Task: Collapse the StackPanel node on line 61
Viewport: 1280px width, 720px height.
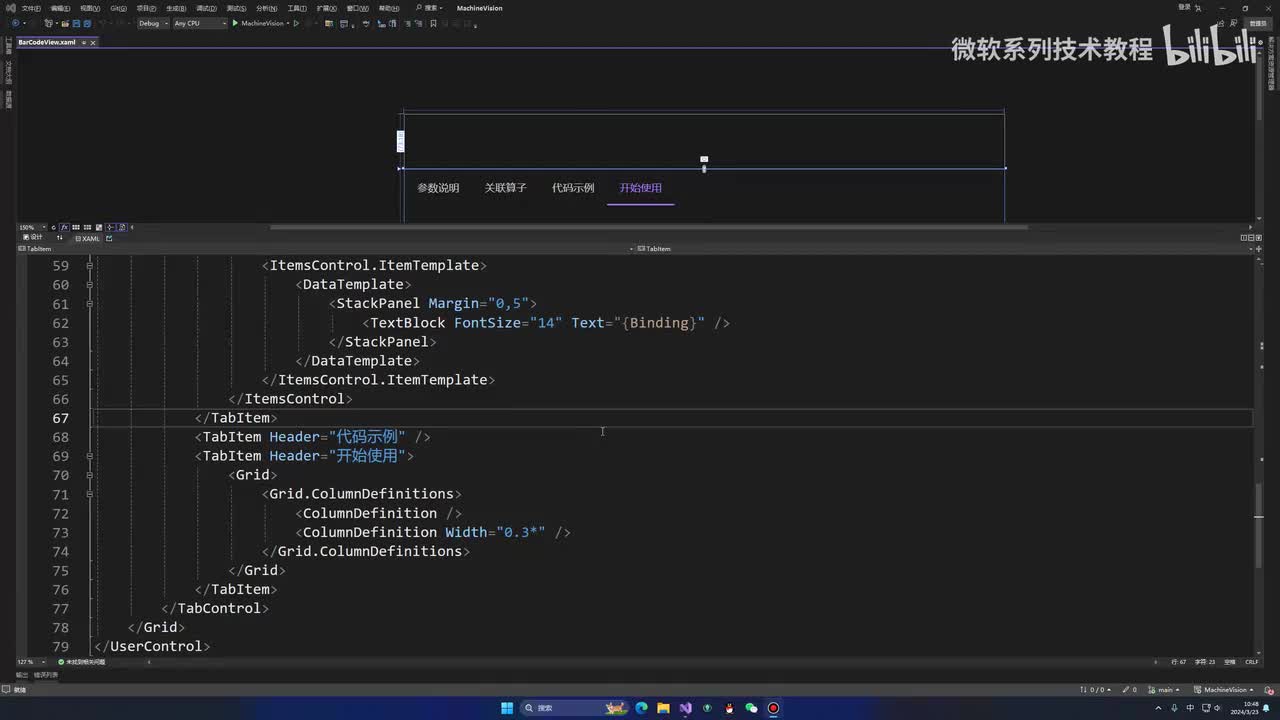Action: click(x=90, y=303)
